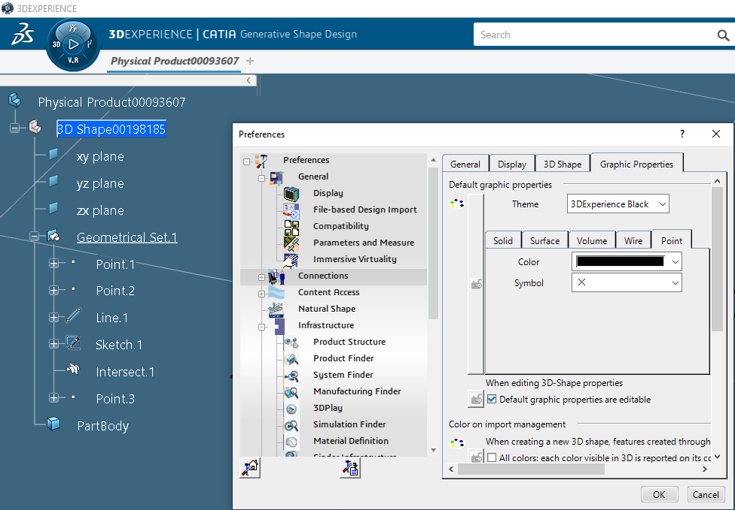Select the Volume sub-tab

click(592, 240)
